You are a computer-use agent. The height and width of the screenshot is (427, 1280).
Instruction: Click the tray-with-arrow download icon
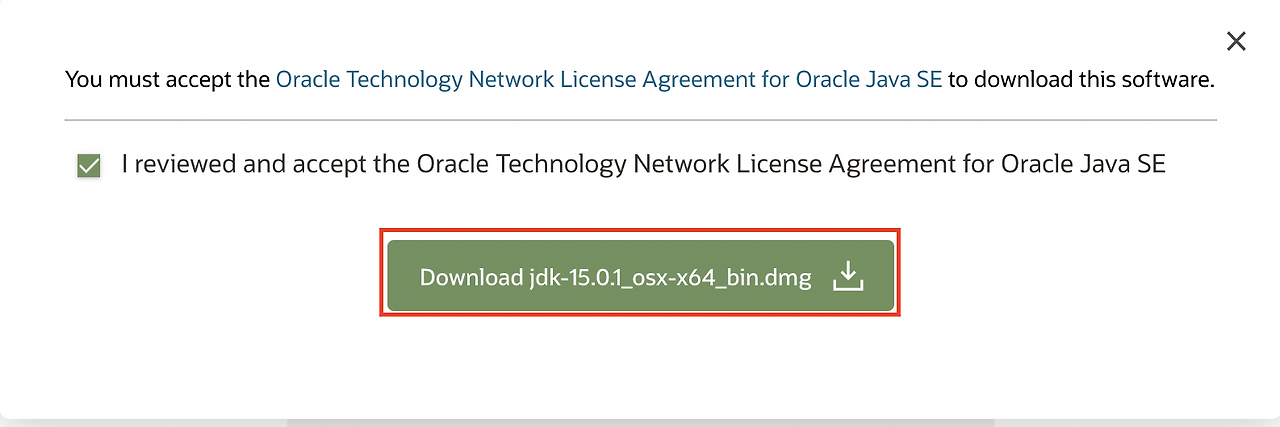847,276
